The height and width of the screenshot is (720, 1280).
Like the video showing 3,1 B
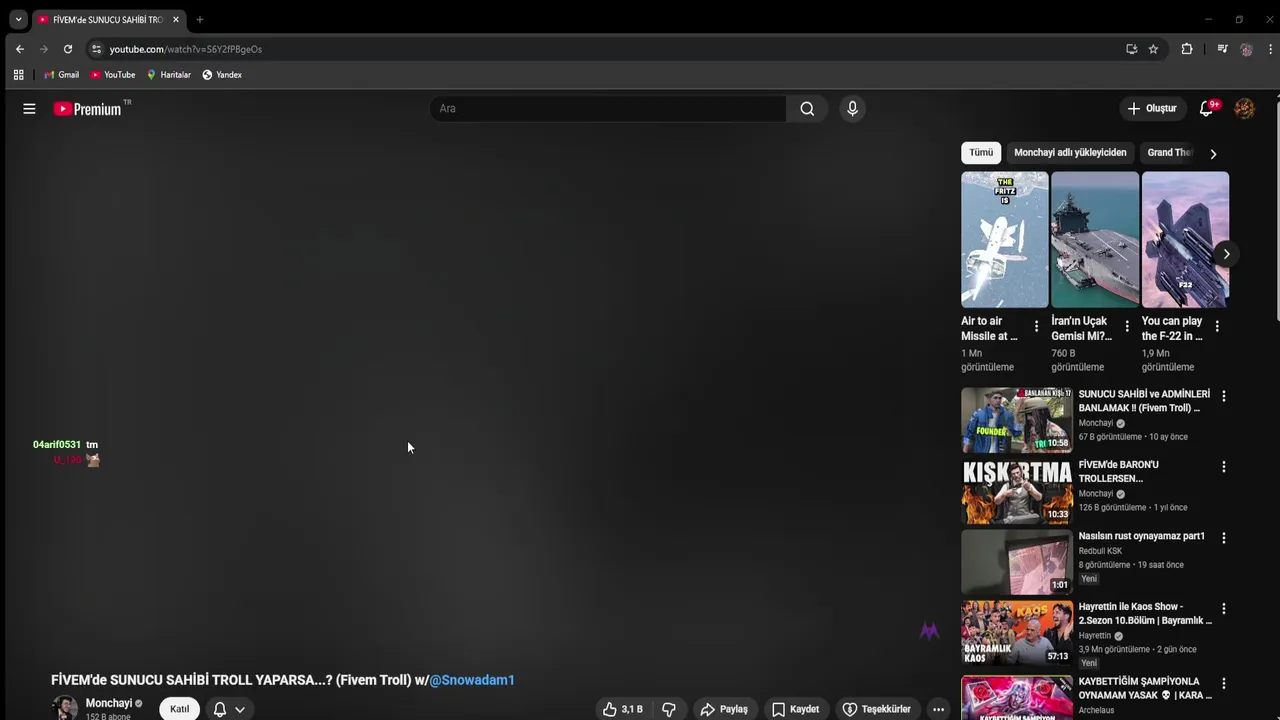[x=622, y=709]
